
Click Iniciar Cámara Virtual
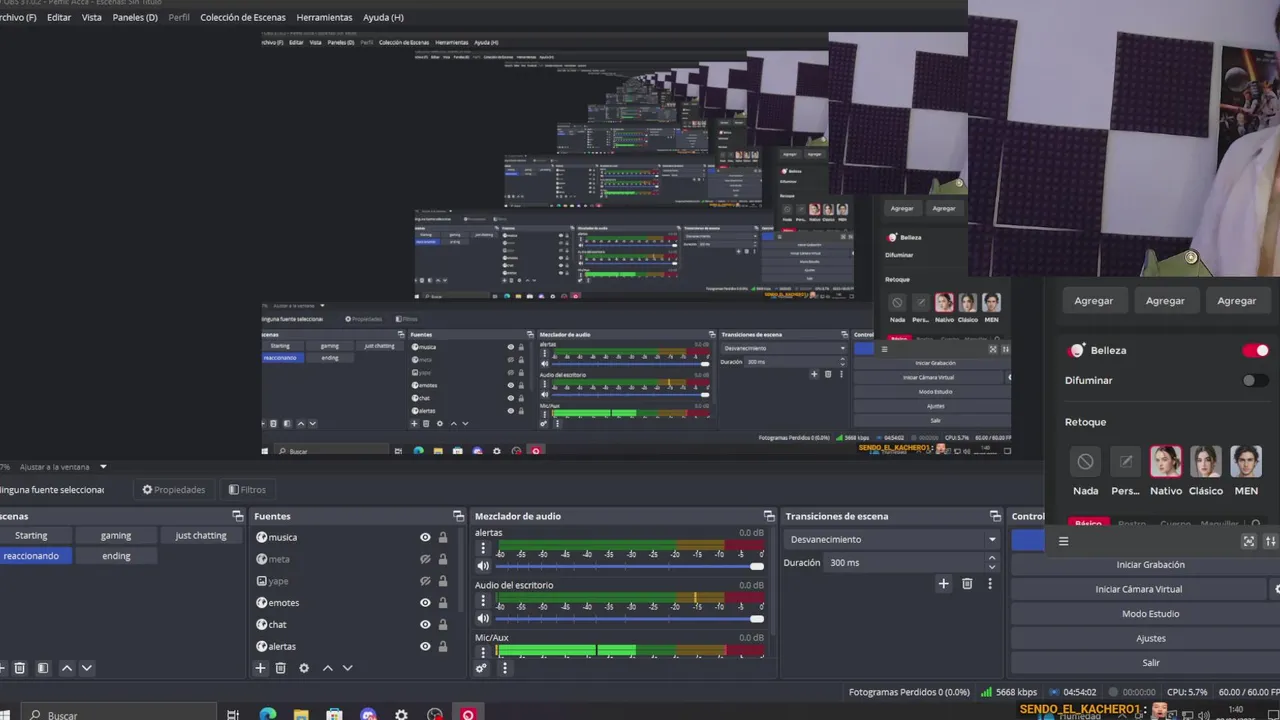(x=1139, y=589)
